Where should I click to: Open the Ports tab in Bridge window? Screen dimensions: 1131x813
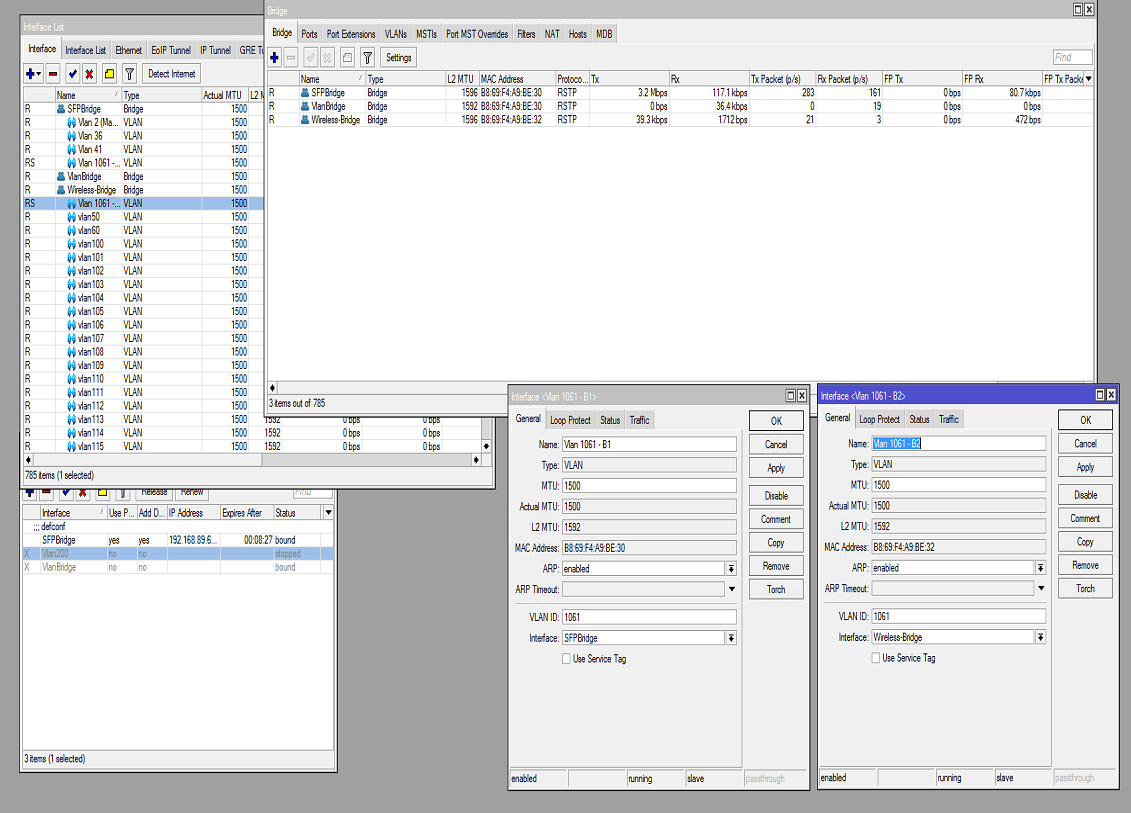(309, 34)
